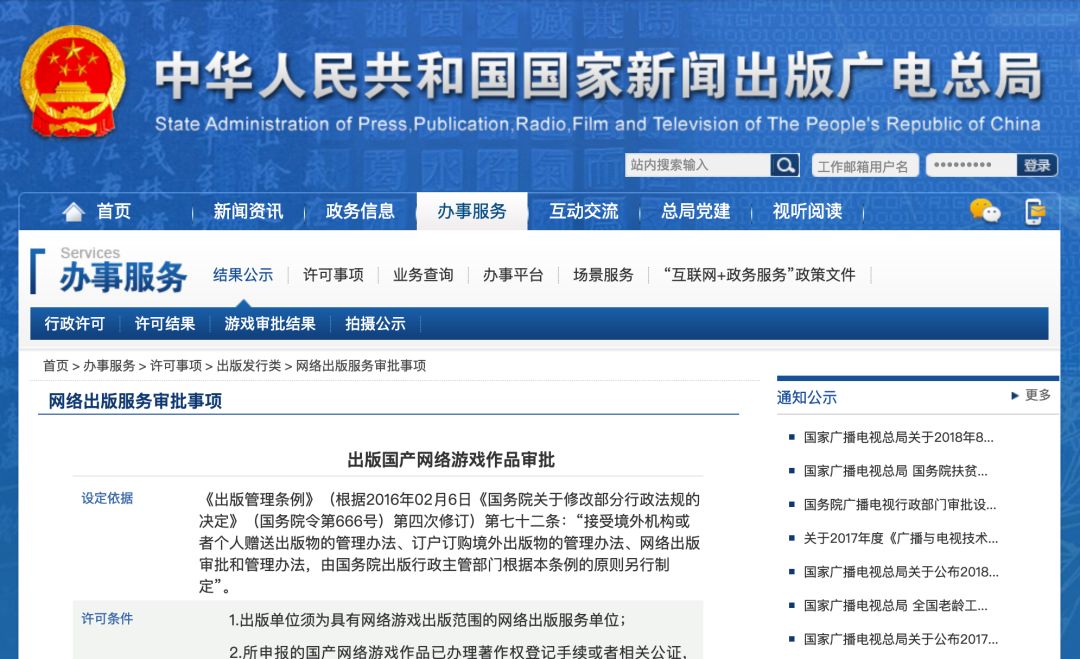Open 拍摄公示 in blue bar
This screenshot has height=659, width=1080.
coord(375,324)
